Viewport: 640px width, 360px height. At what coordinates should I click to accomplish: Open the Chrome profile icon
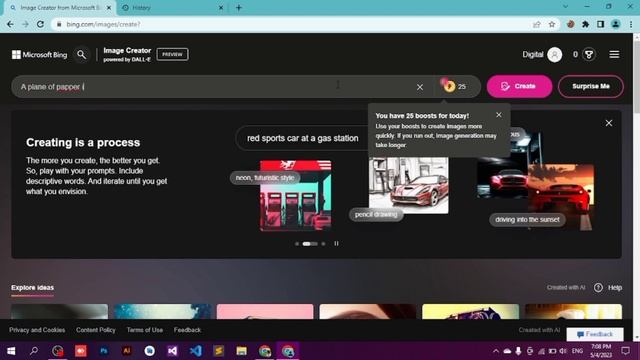pos(616,24)
